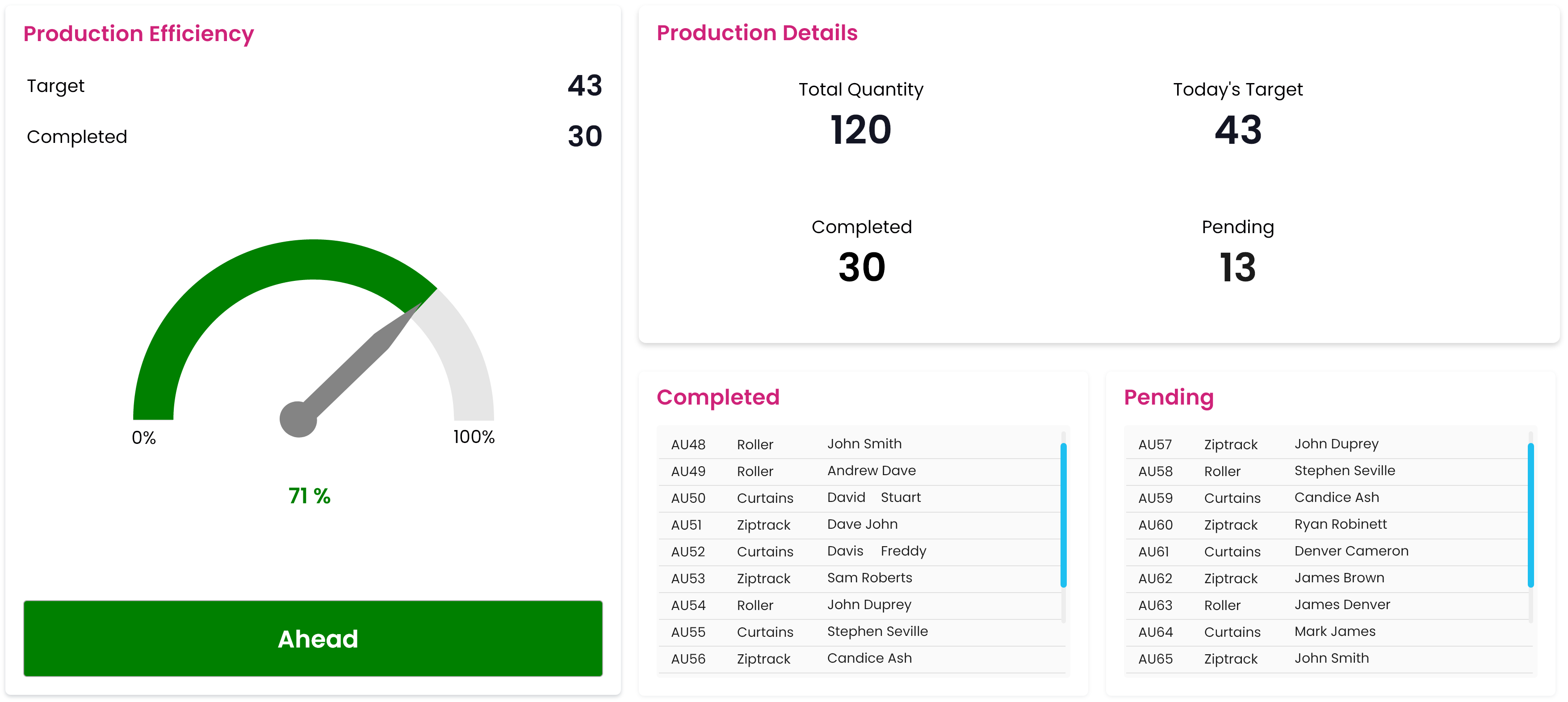The image size is (1568, 702).
Task: Select the AU64 Mark James row
Action: point(1327,631)
